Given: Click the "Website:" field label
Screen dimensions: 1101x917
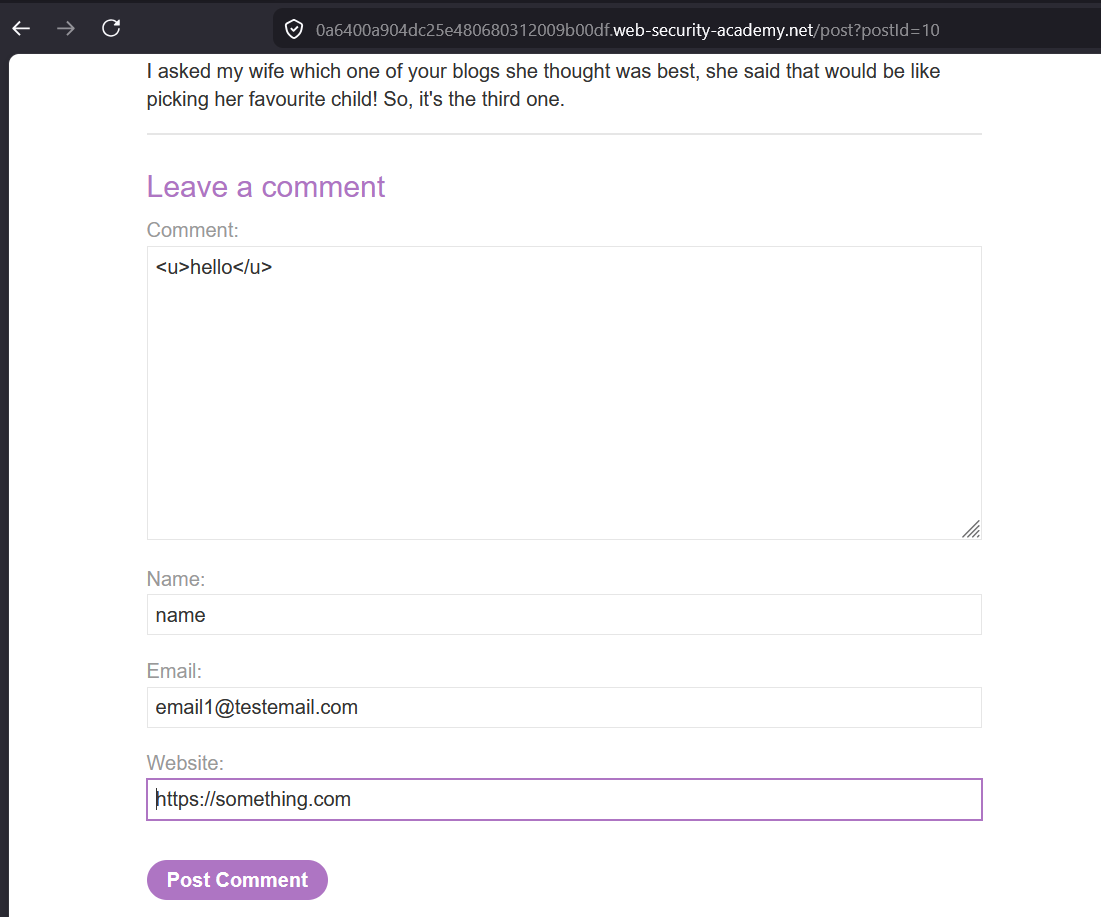Looking at the screenshot, I should [x=185, y=763].
